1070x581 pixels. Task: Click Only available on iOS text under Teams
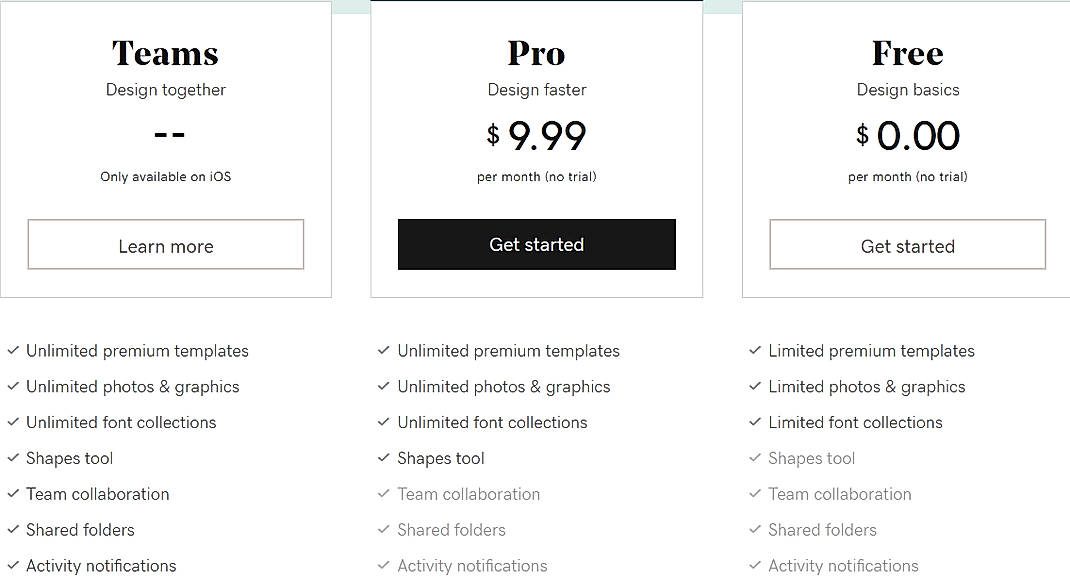pos(165,176)
